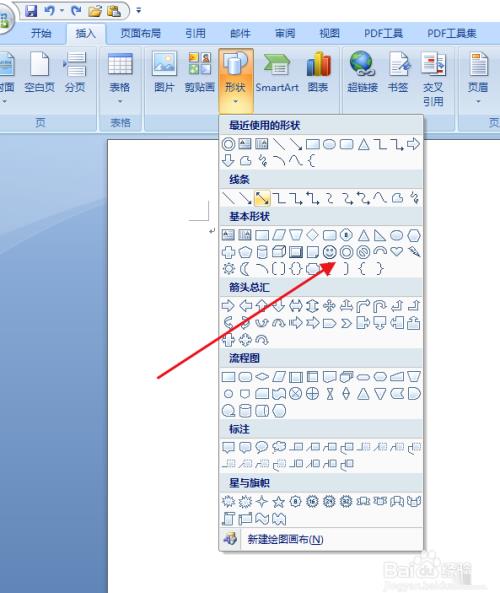
Task: Select the 4-point star shape
Action: coord(262,502)
